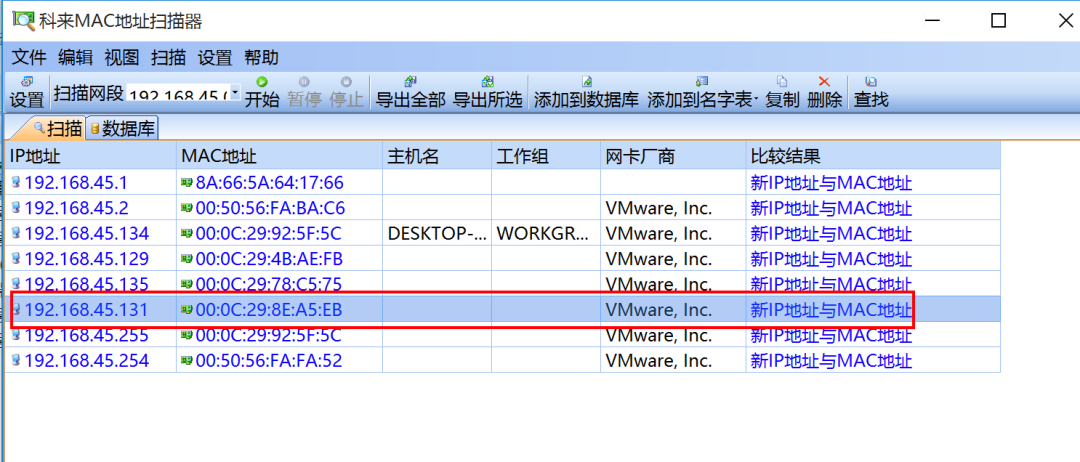Sort by the 工作组 column header

[546, 156]
